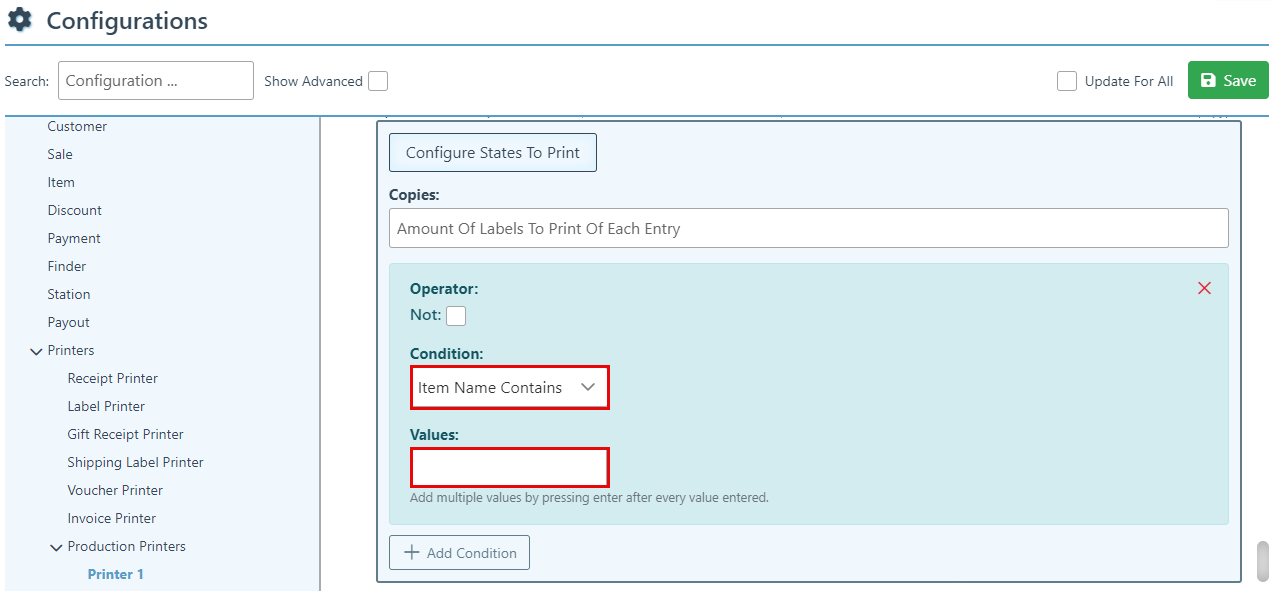Click the vertical scrollbar thumb
The width and height of the screenshot is (1273, 591).
tap(1262, 560)
